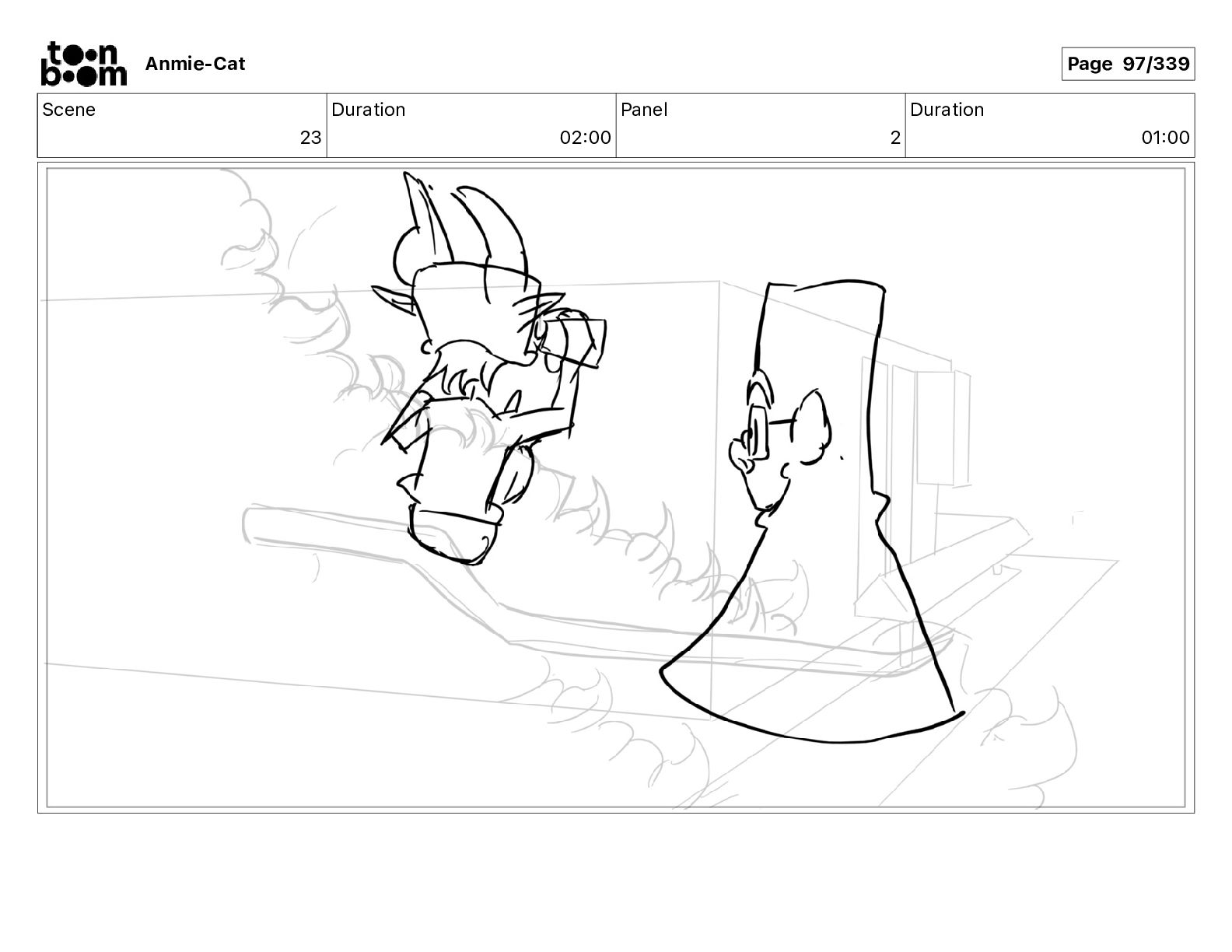The height and width of the screenshot is (952, 1232).
Task: Select the Scene label
Action: coord(69,110)
